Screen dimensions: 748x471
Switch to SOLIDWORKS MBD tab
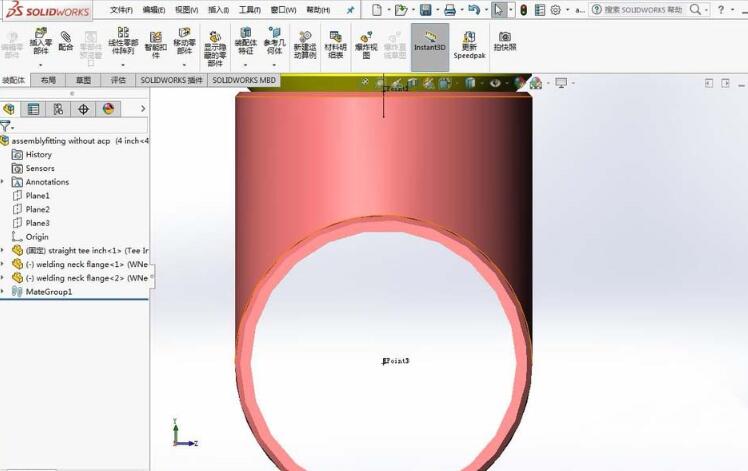(244, 80)
